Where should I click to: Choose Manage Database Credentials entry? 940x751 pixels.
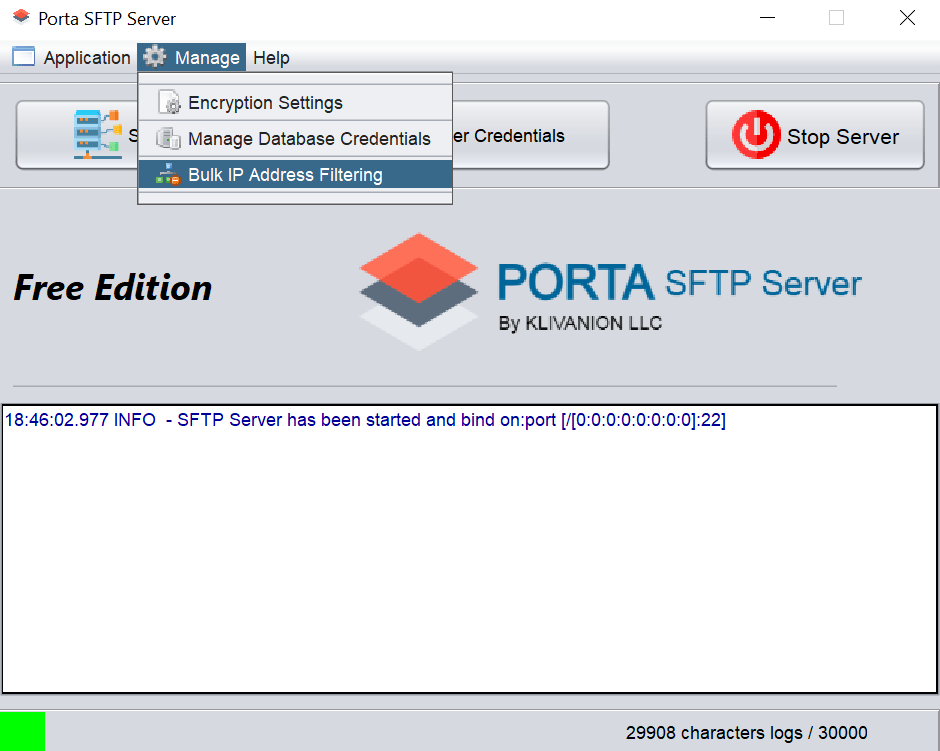coord(295,138)
